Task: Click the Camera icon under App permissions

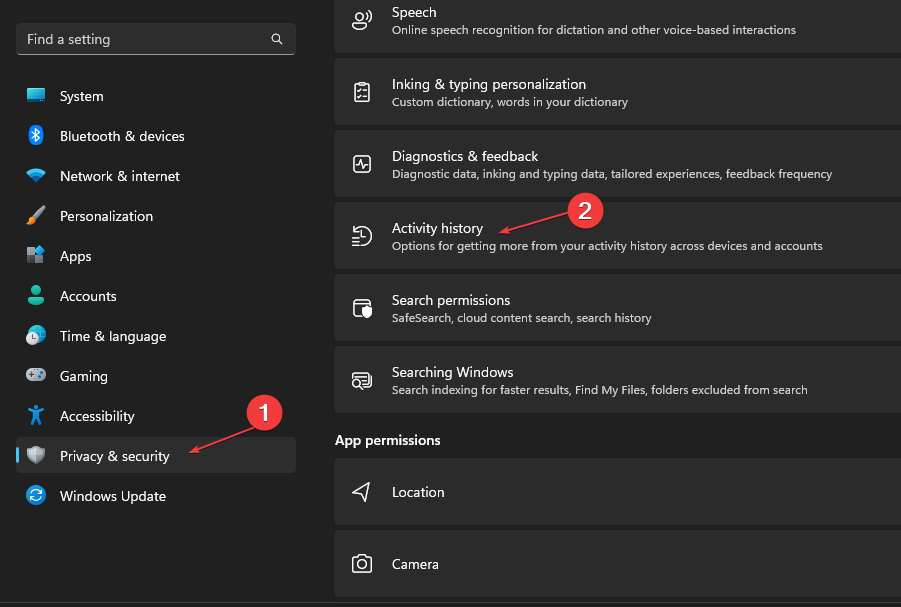Action: 361,564
